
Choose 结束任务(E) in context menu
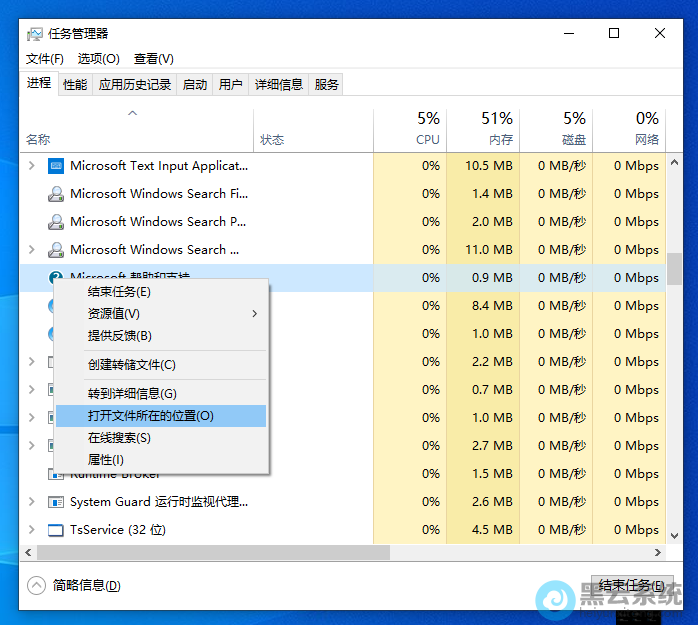coord(161,292)
